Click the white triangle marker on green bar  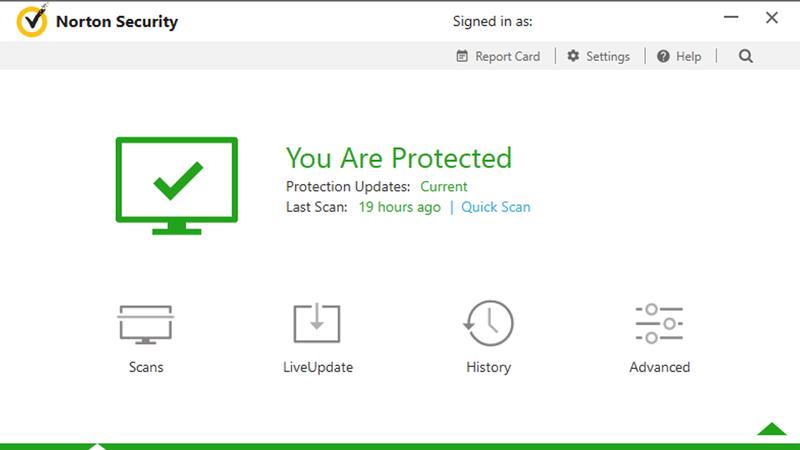point(96,446)
